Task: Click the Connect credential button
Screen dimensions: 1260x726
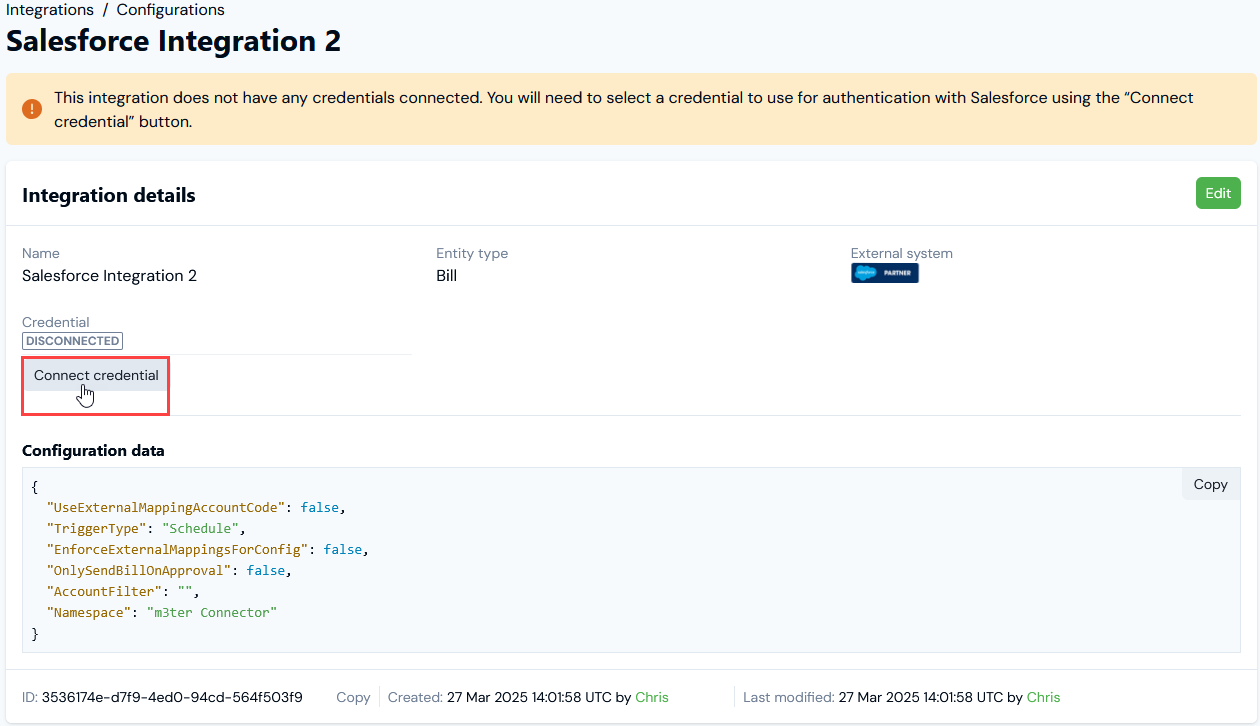Action: click(x=96, y=376)
